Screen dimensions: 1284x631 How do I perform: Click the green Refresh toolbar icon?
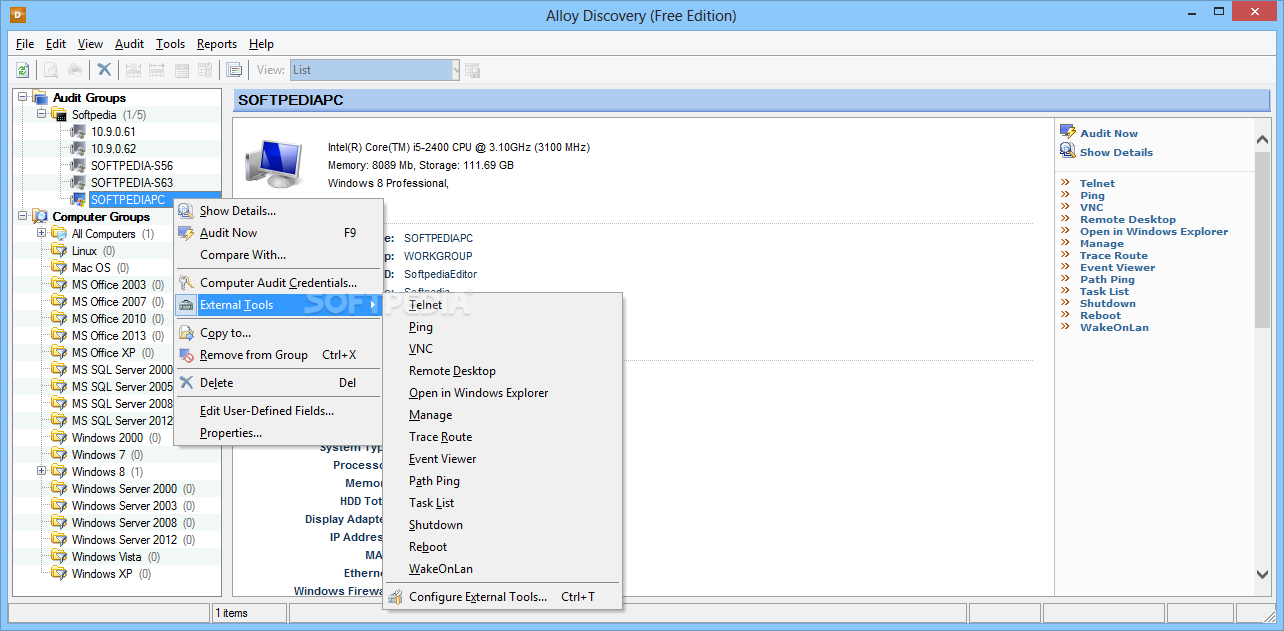click(x=23, y=70)
